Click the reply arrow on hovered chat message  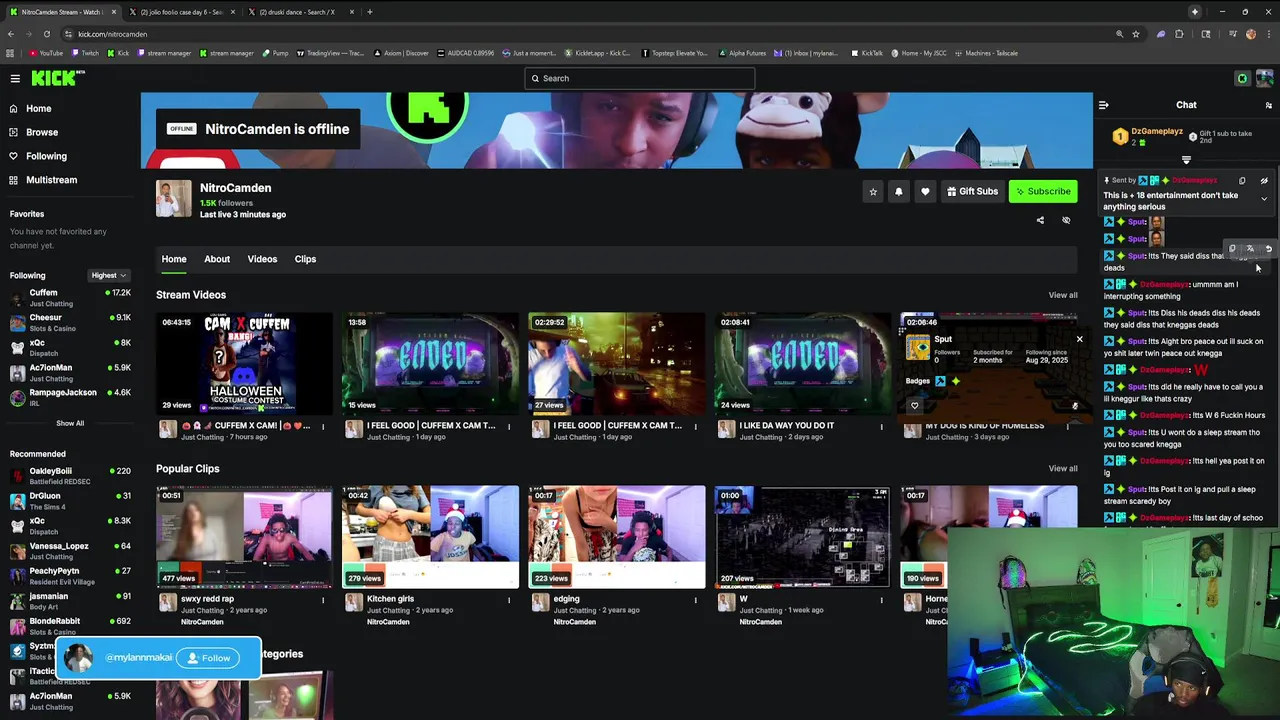[1268, 249]
